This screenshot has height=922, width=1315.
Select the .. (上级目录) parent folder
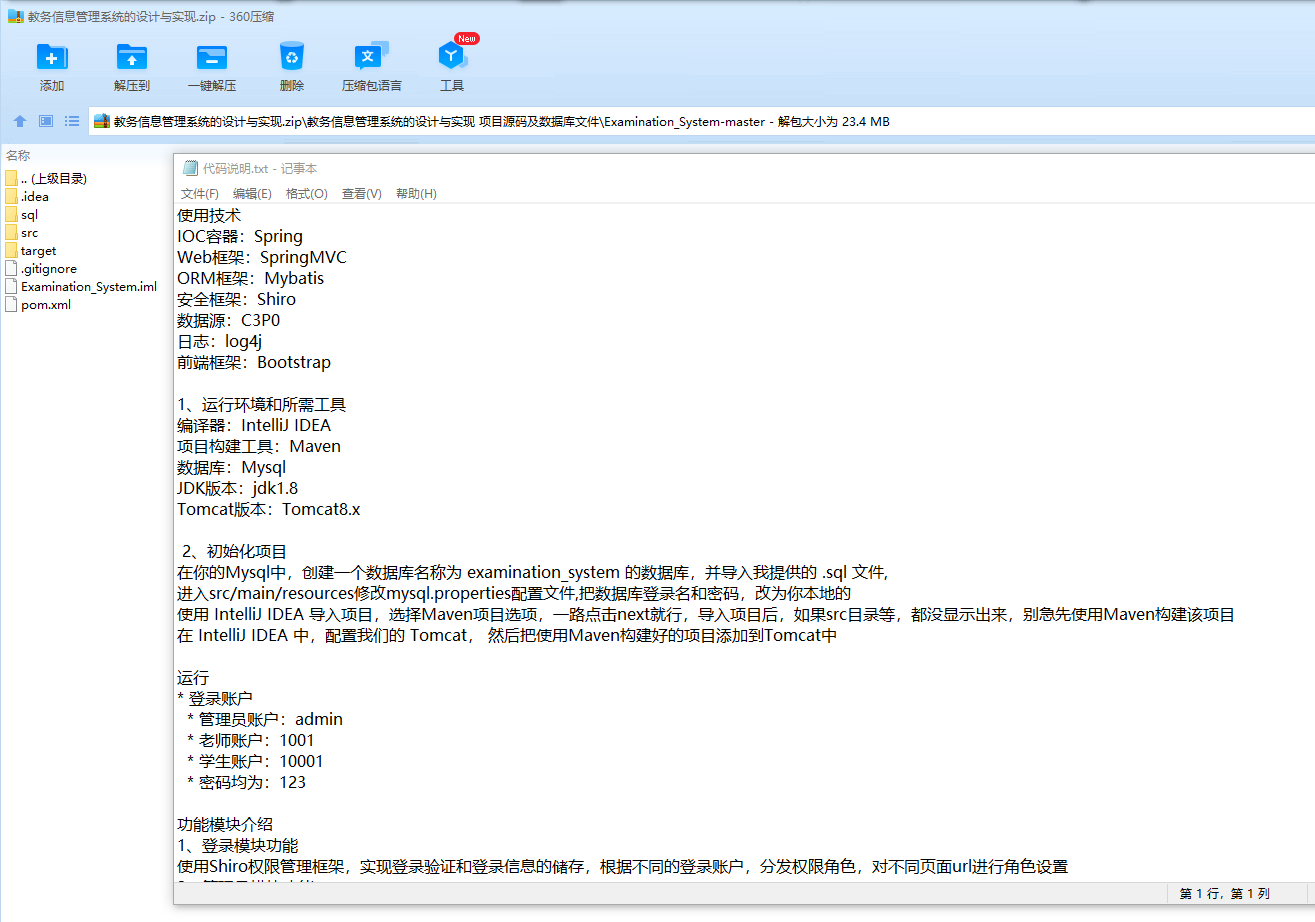(46, 179)
